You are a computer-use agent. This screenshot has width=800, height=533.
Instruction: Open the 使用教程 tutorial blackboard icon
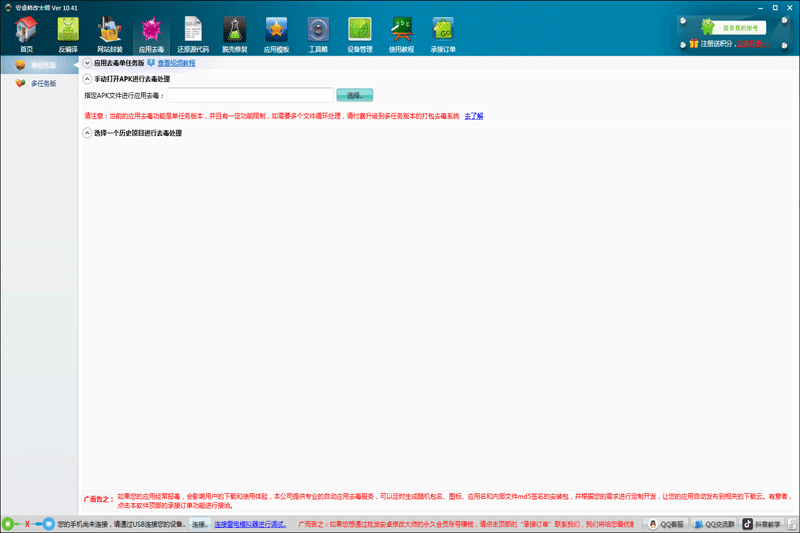coord(402,34)
